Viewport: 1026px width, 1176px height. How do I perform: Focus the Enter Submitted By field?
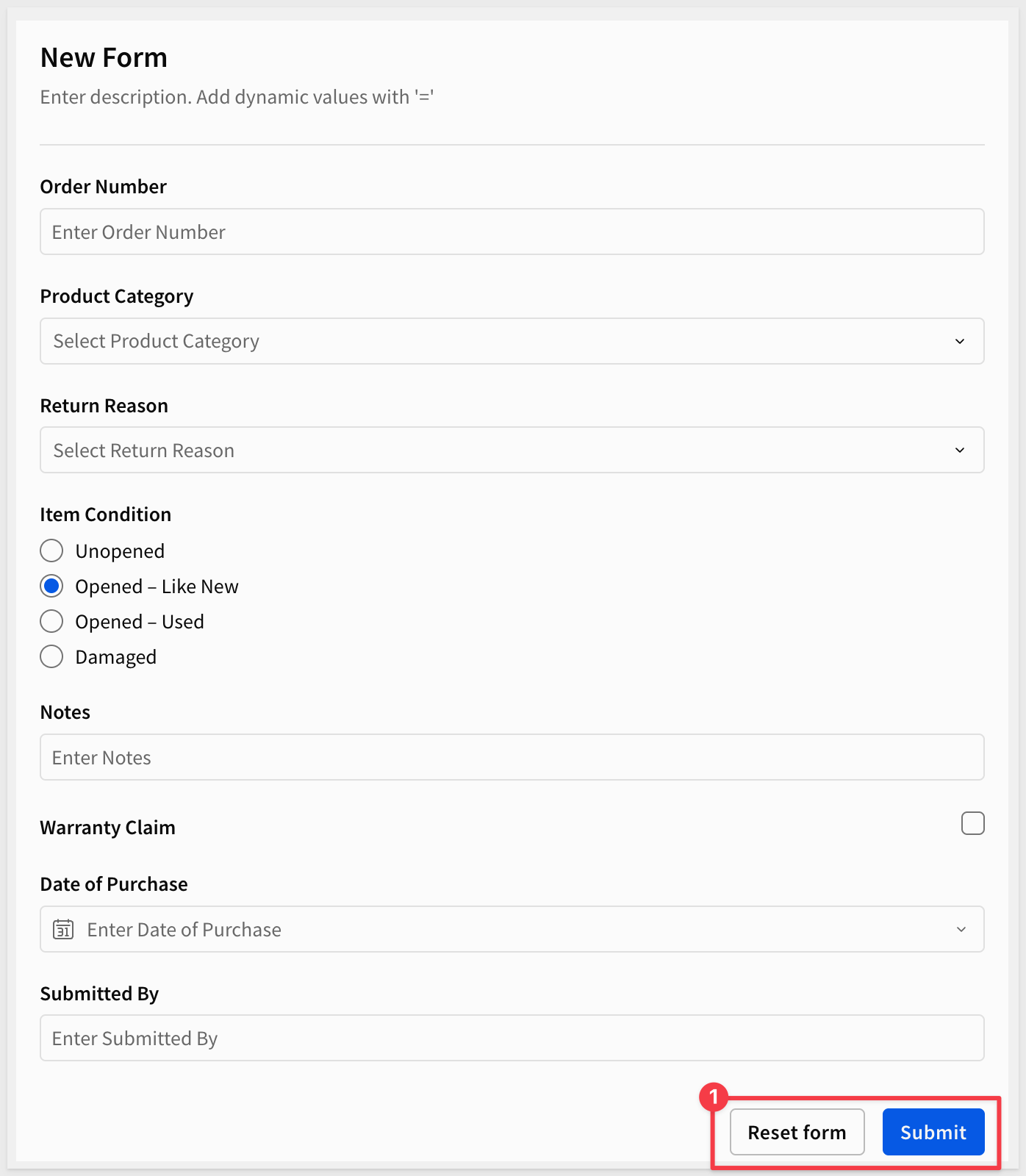(x=512, y=1038)
